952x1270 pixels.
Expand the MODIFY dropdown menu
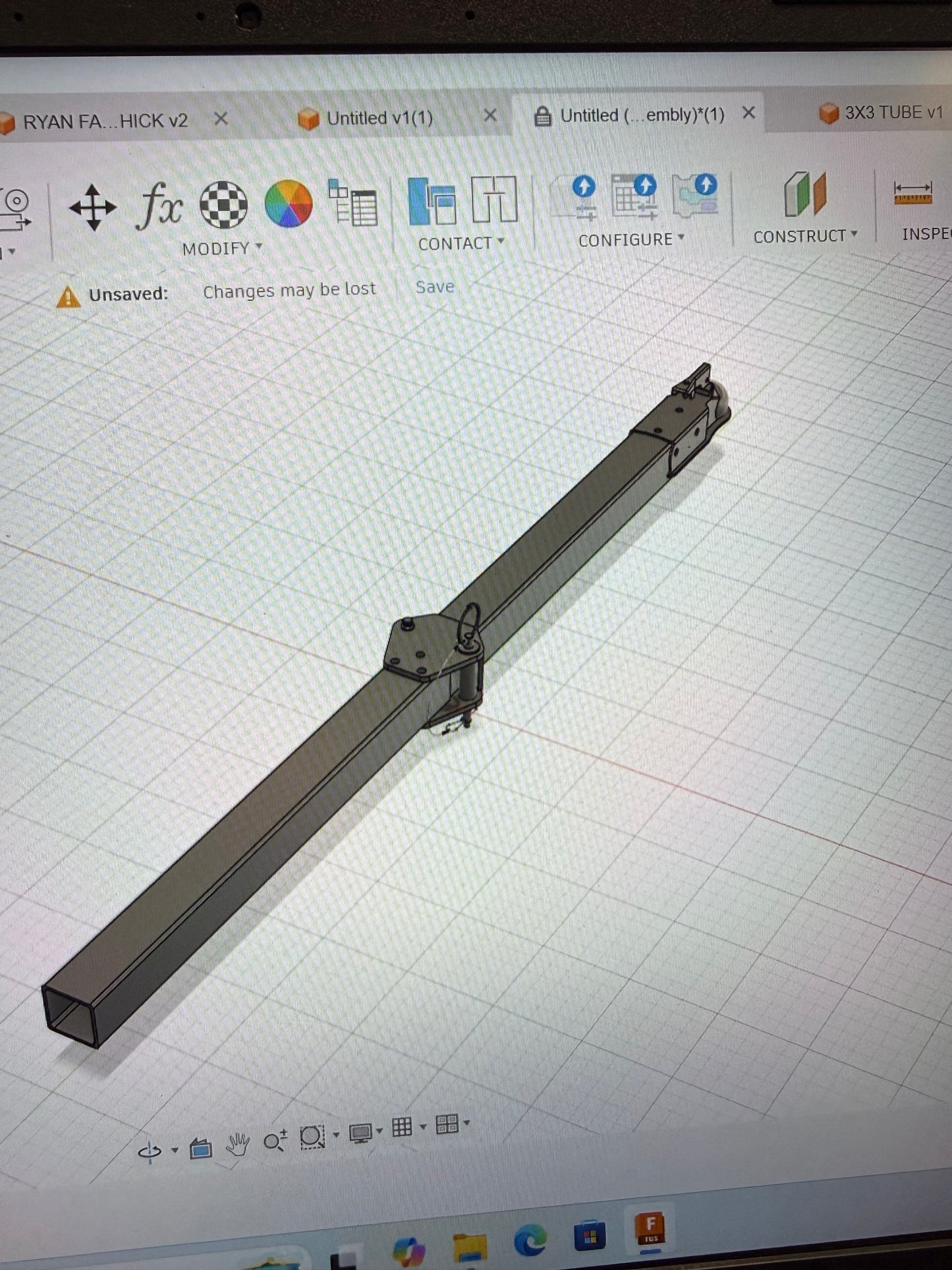(x=222, y=248)
